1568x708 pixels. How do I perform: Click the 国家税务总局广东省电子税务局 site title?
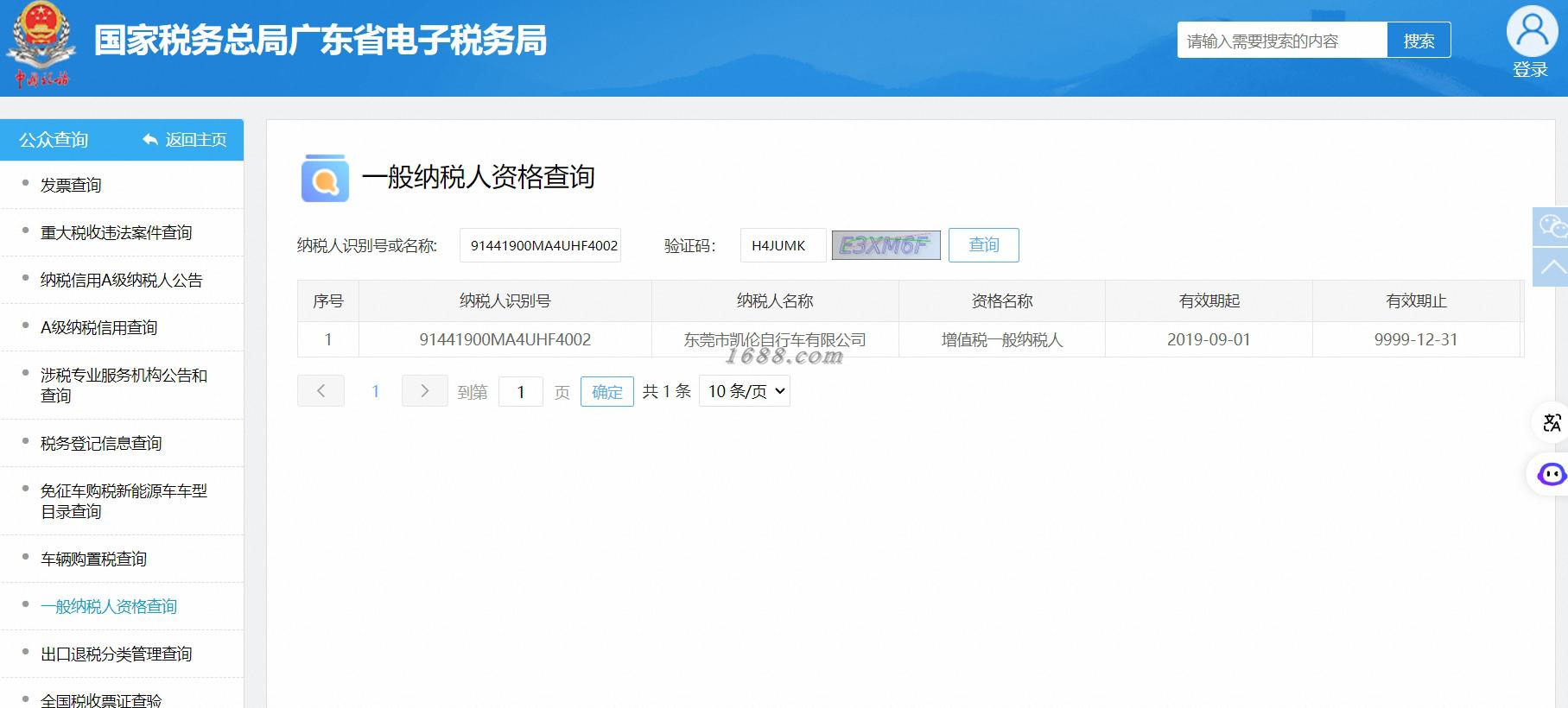click(321, 41)
